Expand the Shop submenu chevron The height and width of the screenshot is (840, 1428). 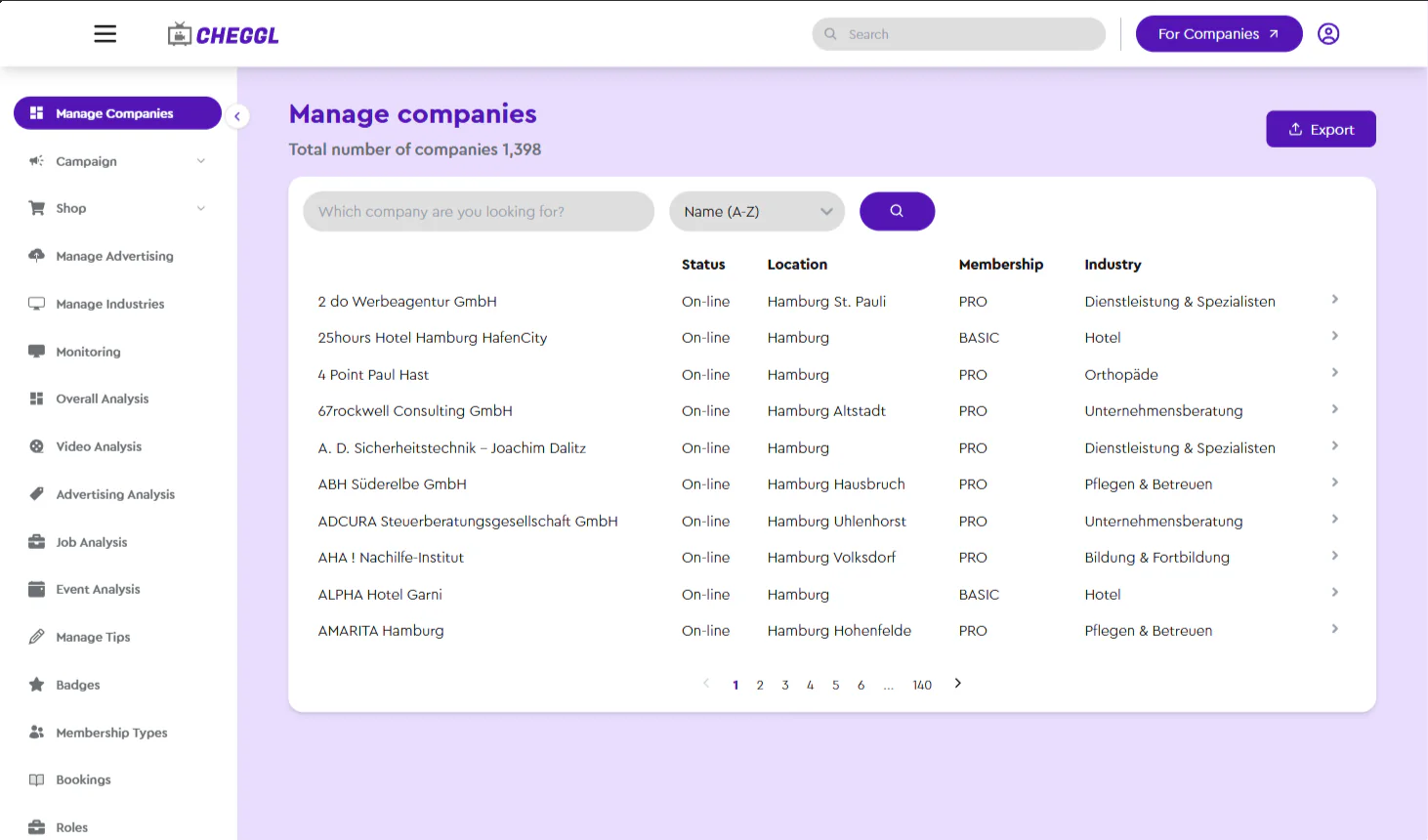coord(201,208)
